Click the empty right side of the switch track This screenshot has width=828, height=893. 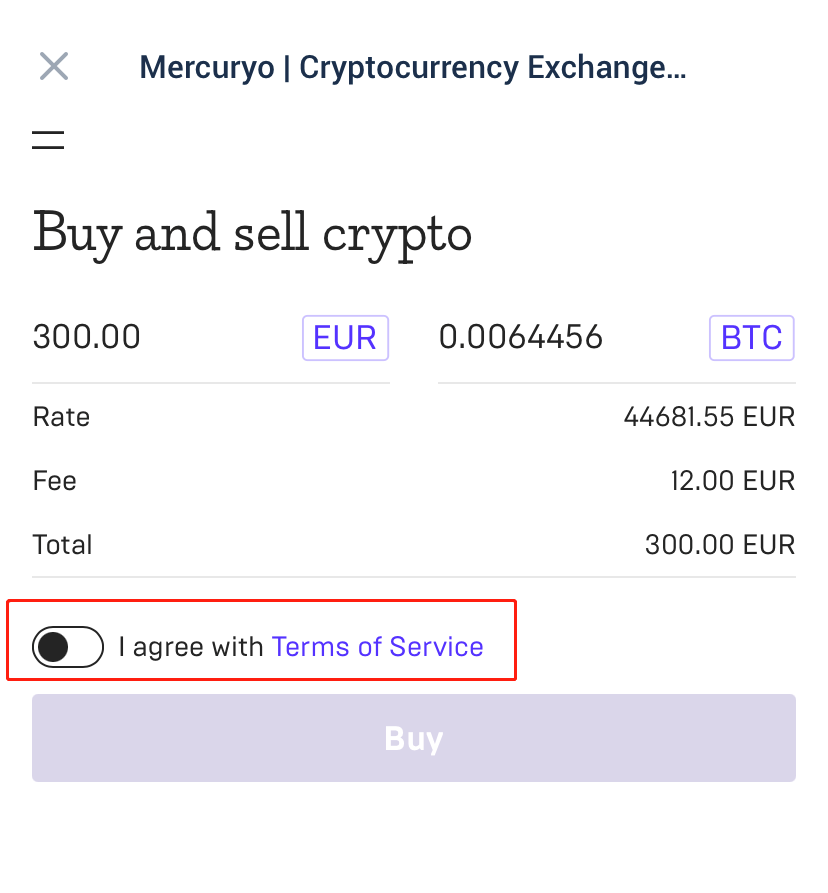click(86, 647)
